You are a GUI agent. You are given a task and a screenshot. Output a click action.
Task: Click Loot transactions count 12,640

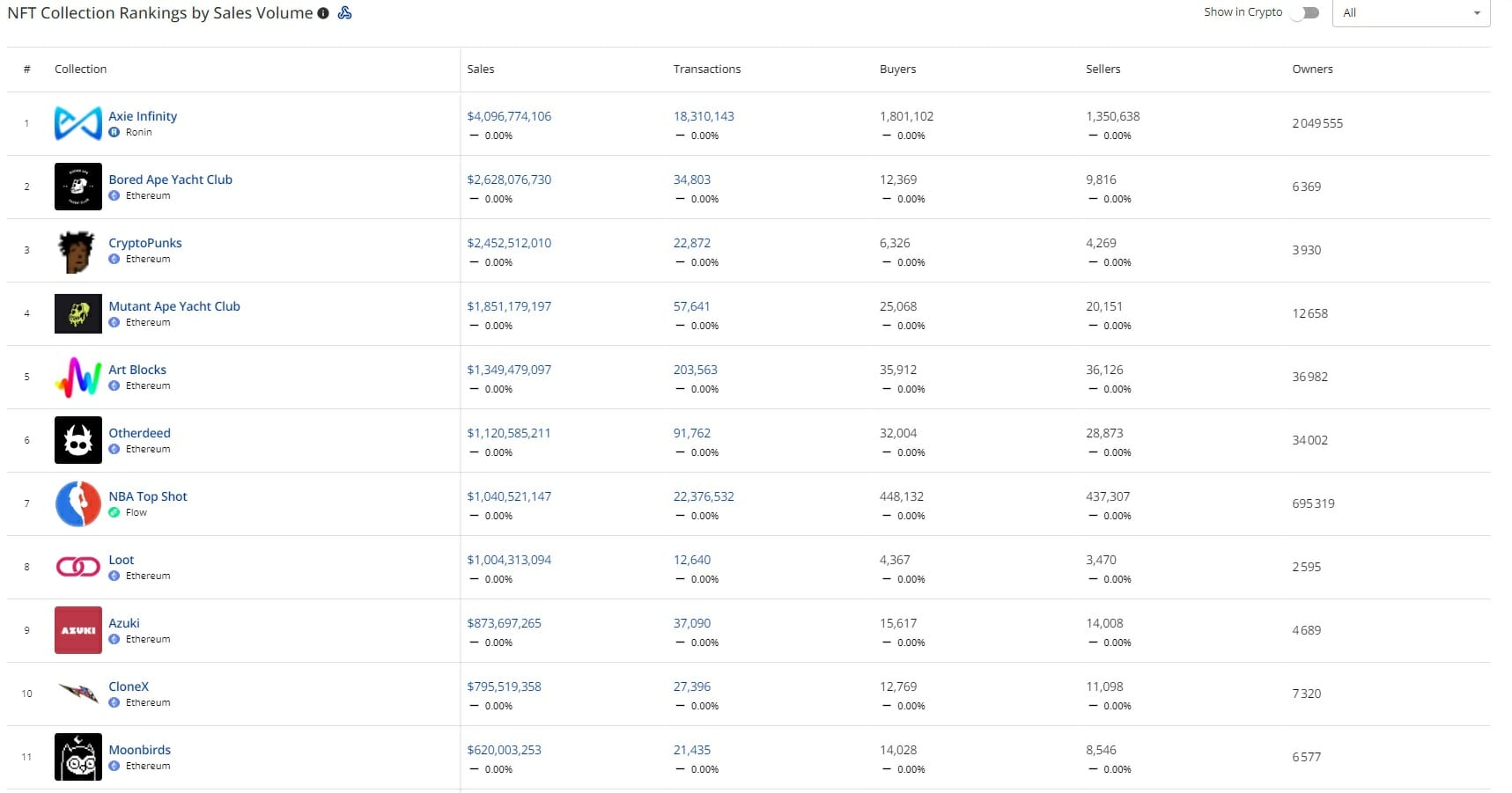pos(692,560)
